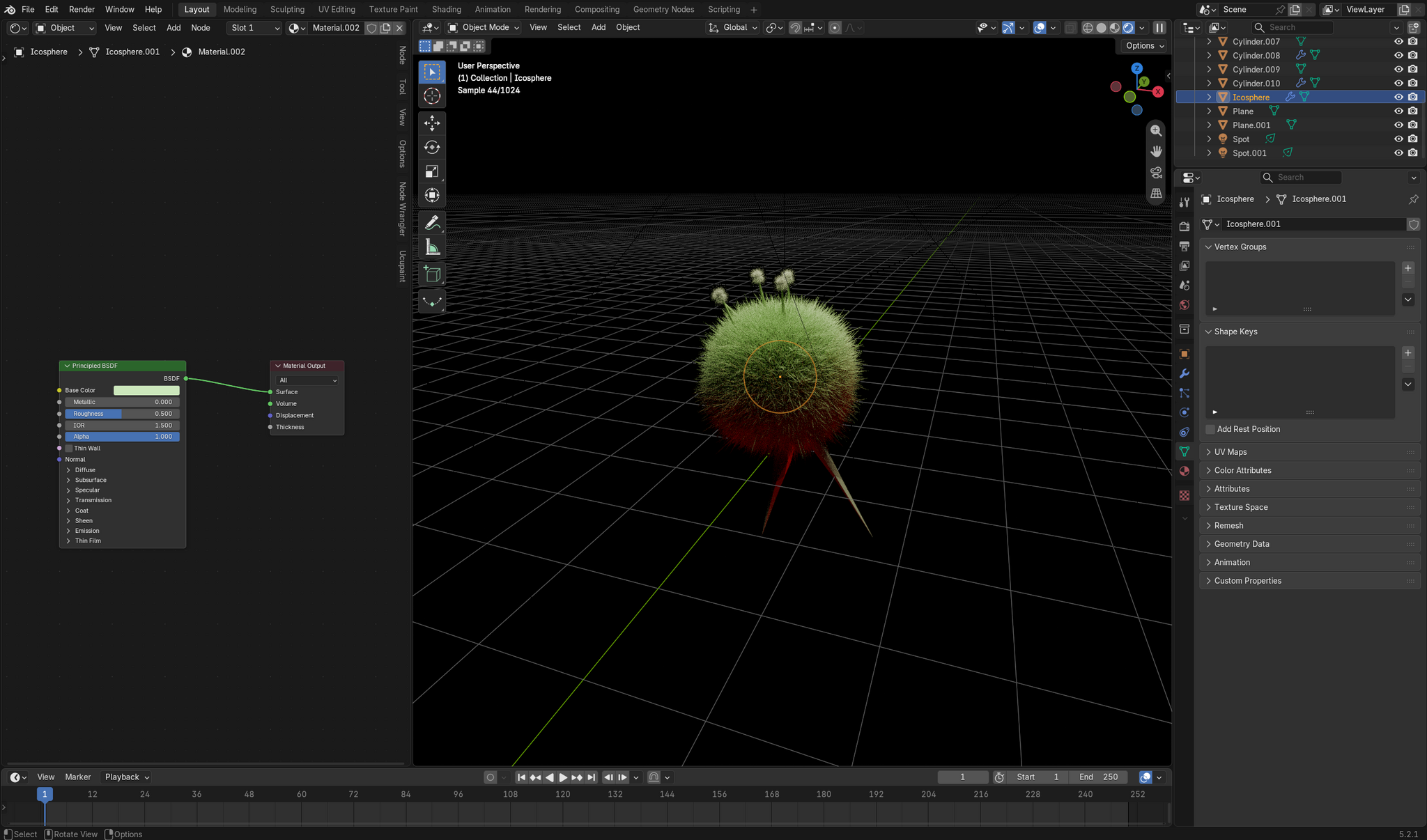The height and width of the screenshot is (840, 1427).
Task: Hide Icosphere in viewport via eye
Action: 1398,98
